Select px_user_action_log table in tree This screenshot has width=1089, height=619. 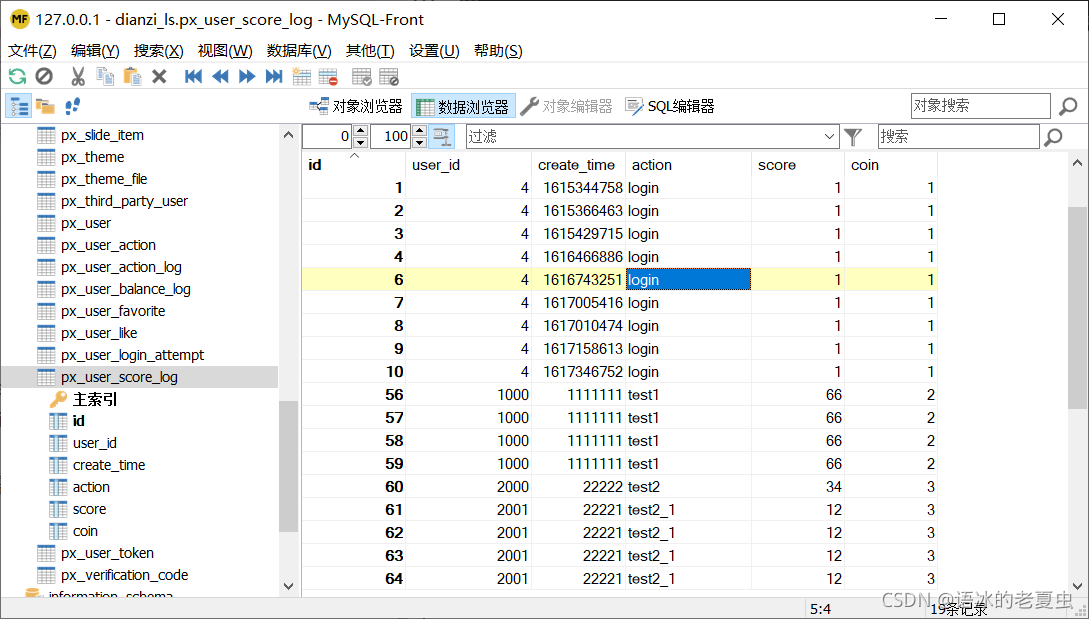121,267
